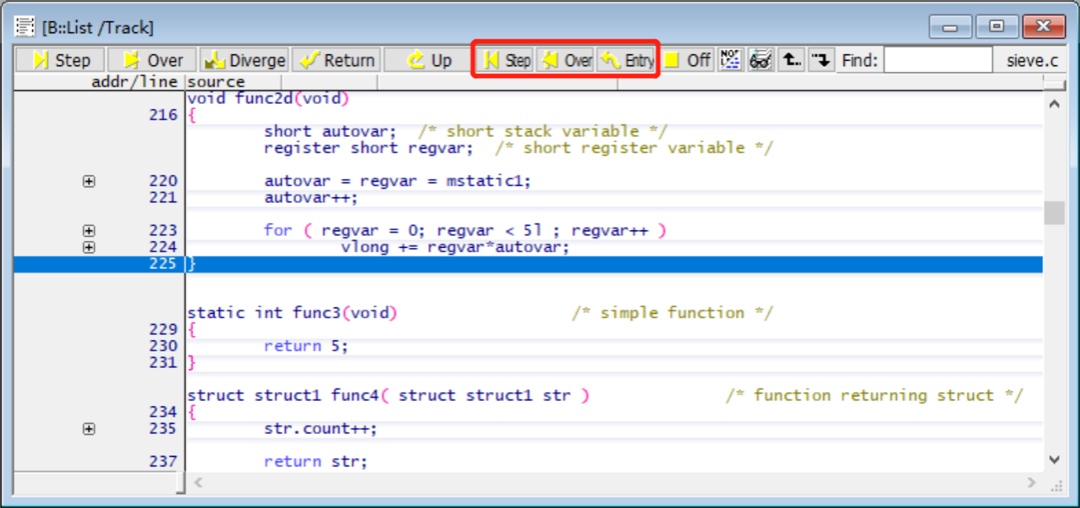Viewport: 1080px width, 508px height.
Task: Expand the plus box at line 220
Action: pos(89,181)
